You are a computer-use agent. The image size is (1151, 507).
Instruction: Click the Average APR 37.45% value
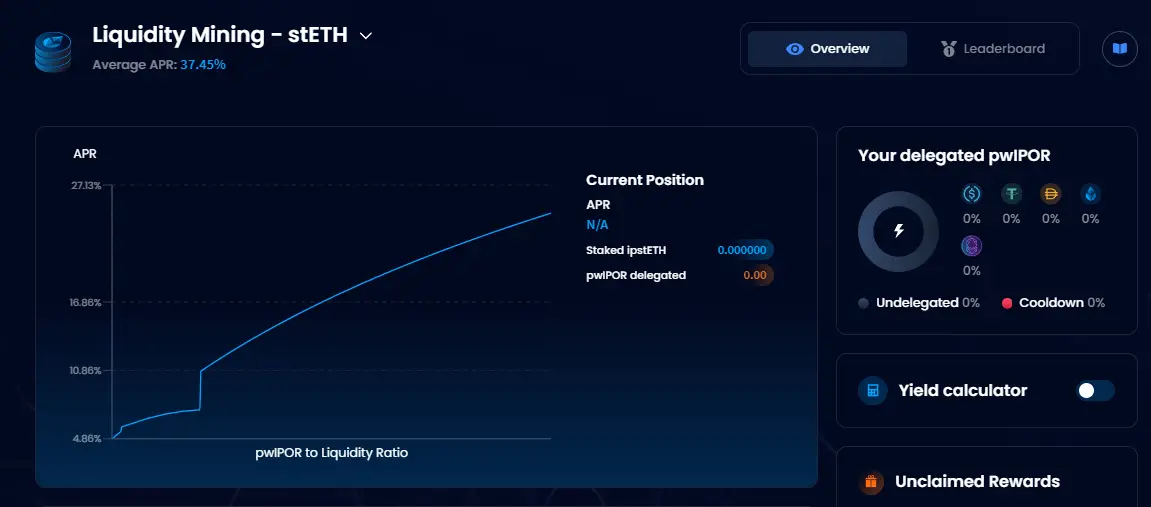(203, 65)
